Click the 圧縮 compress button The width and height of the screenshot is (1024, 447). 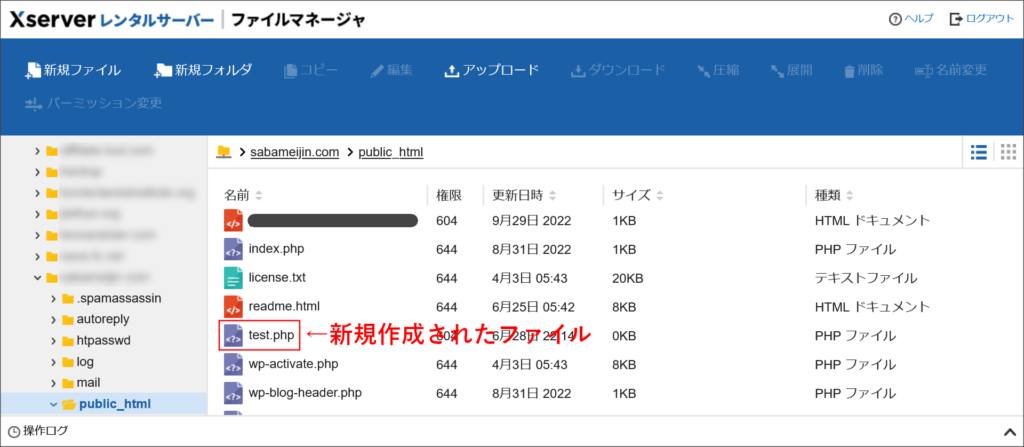coord(718,70)
